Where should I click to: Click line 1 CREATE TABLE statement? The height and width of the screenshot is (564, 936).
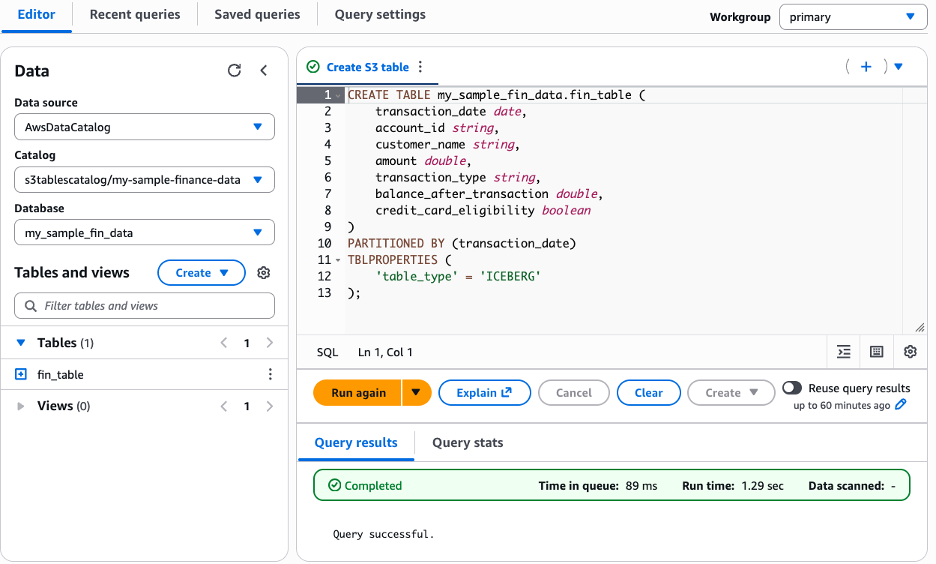(x=496, y=95)
